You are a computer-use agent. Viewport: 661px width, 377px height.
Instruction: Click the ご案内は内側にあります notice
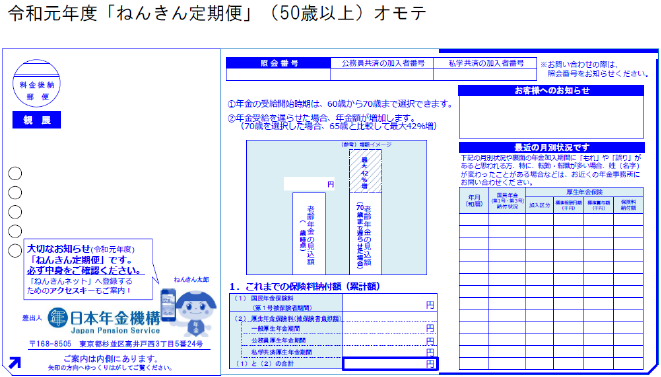[x=110, y=359]
